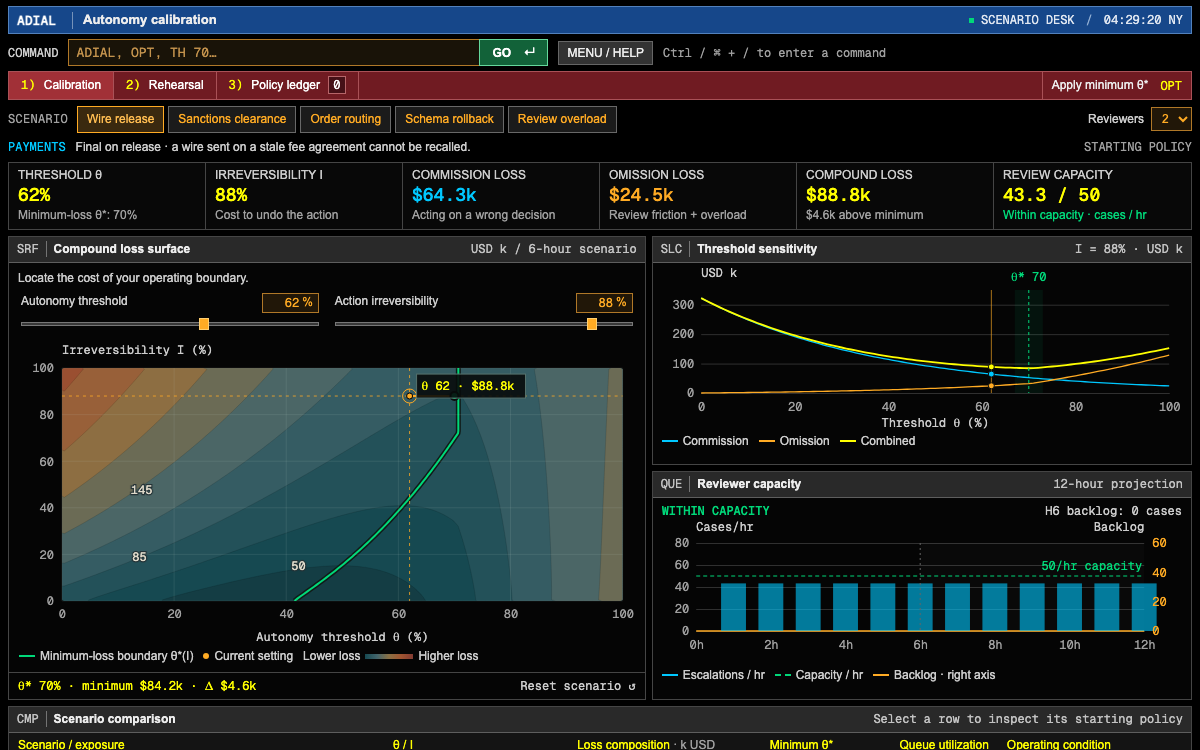Choose the Sanctions clearance scenario
Viewport: 1200px width, 750px height.
click(x=232, y=119)
